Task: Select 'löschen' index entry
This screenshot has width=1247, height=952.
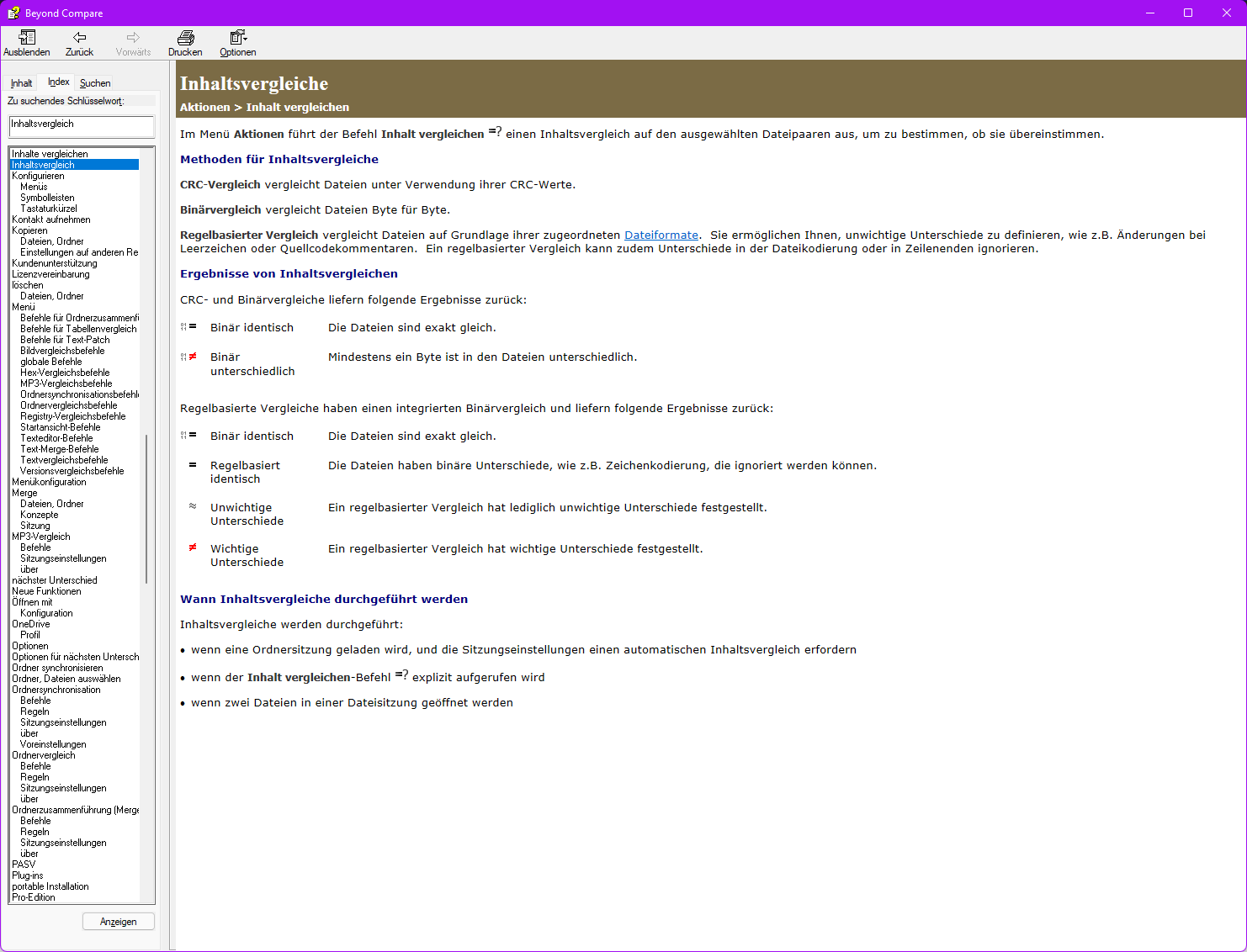Action: [28, 285]
